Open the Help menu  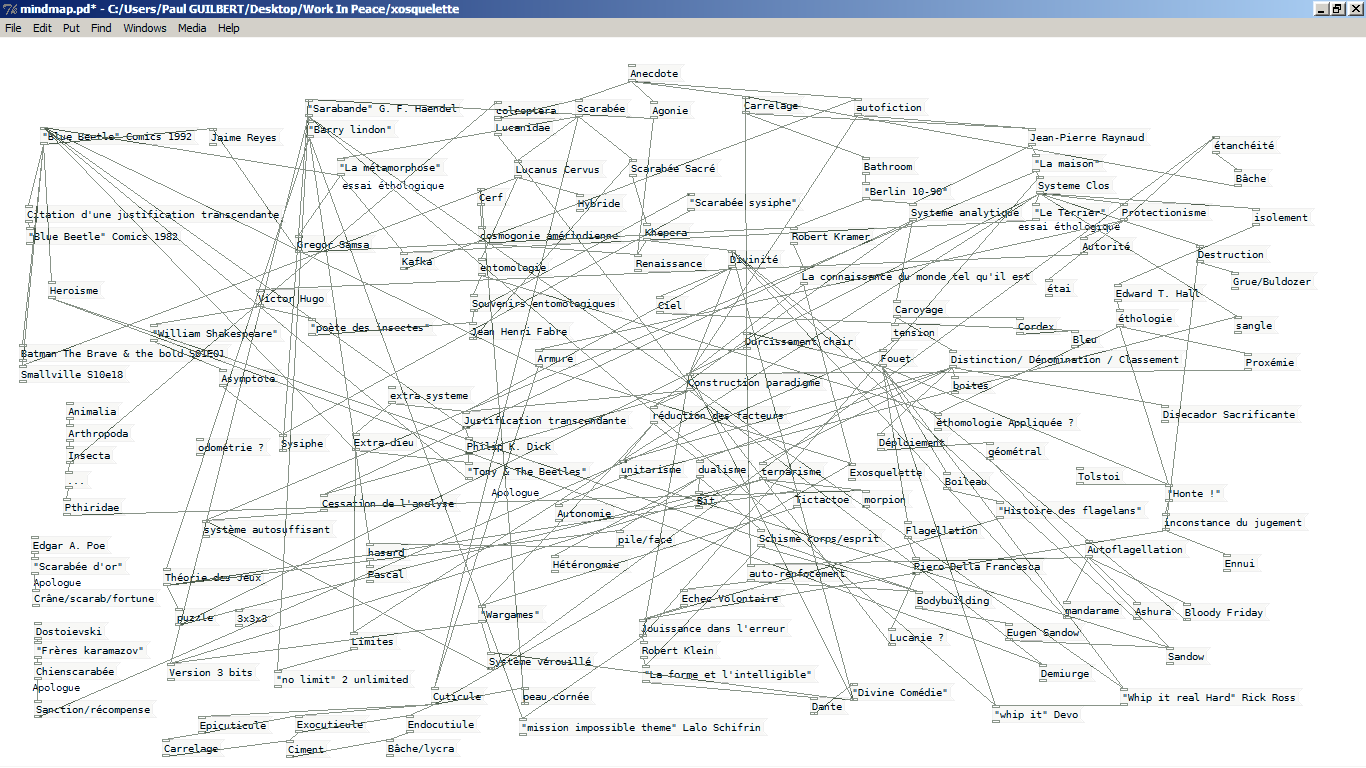[228, 28]
